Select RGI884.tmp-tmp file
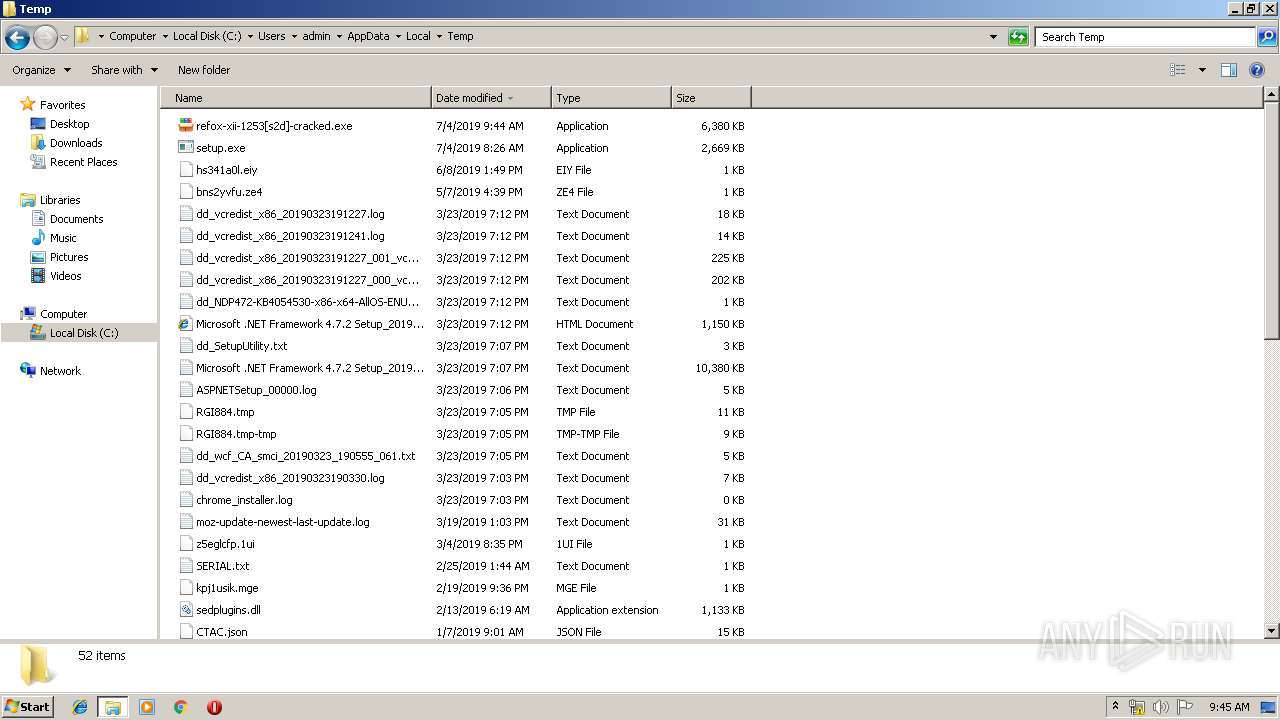The height and width of the screenshot is (720, 1280). [236, 434]
